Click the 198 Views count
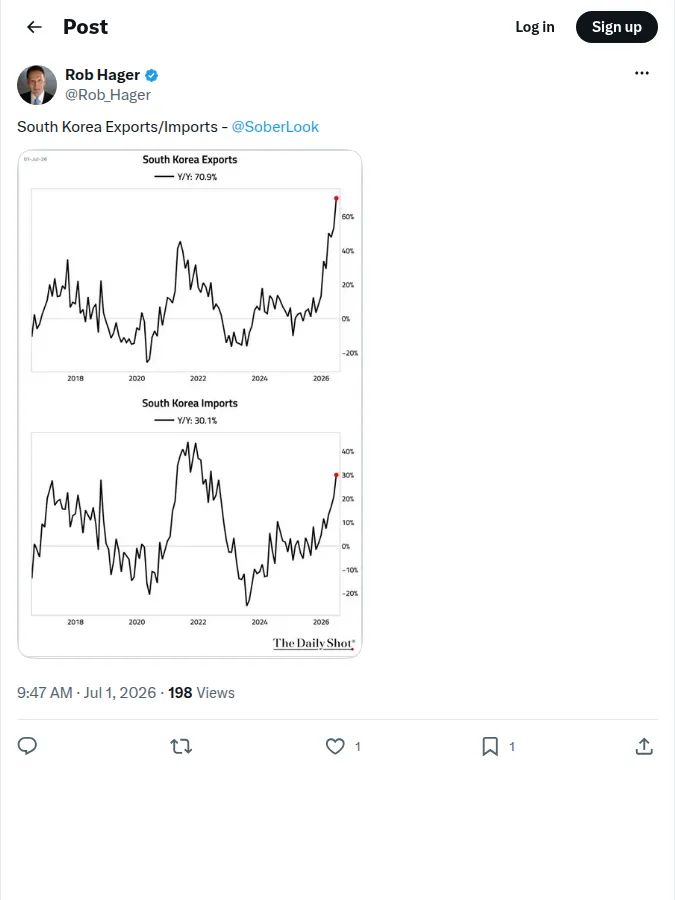Image resolution: width=675 pixels, height=900 pixels. tap(201, 693)
